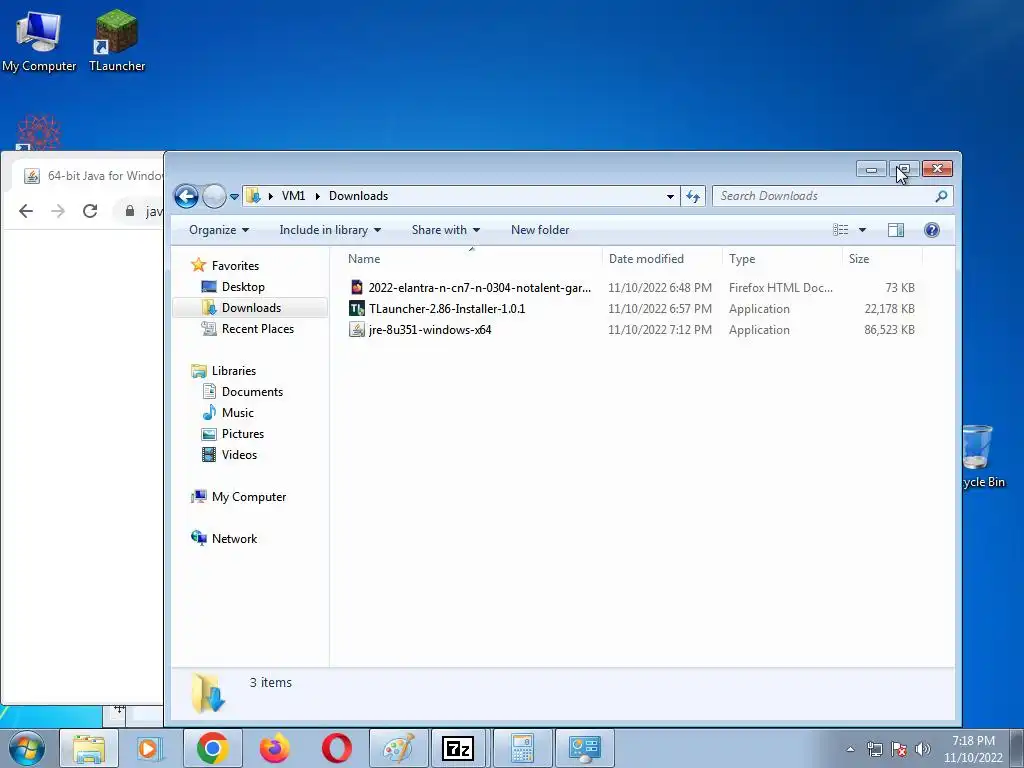Click the Firefox HTML document file icon

tap(357, 287)
